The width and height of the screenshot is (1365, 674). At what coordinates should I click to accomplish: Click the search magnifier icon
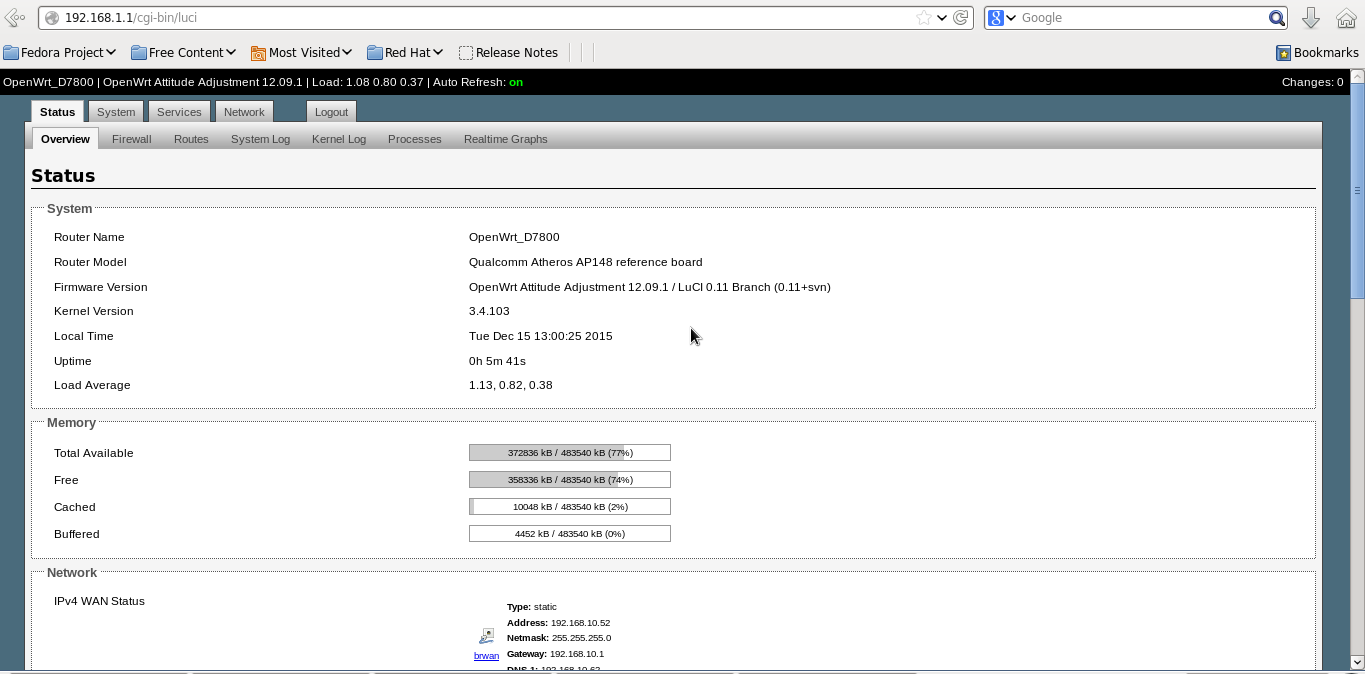(1277, 18)
